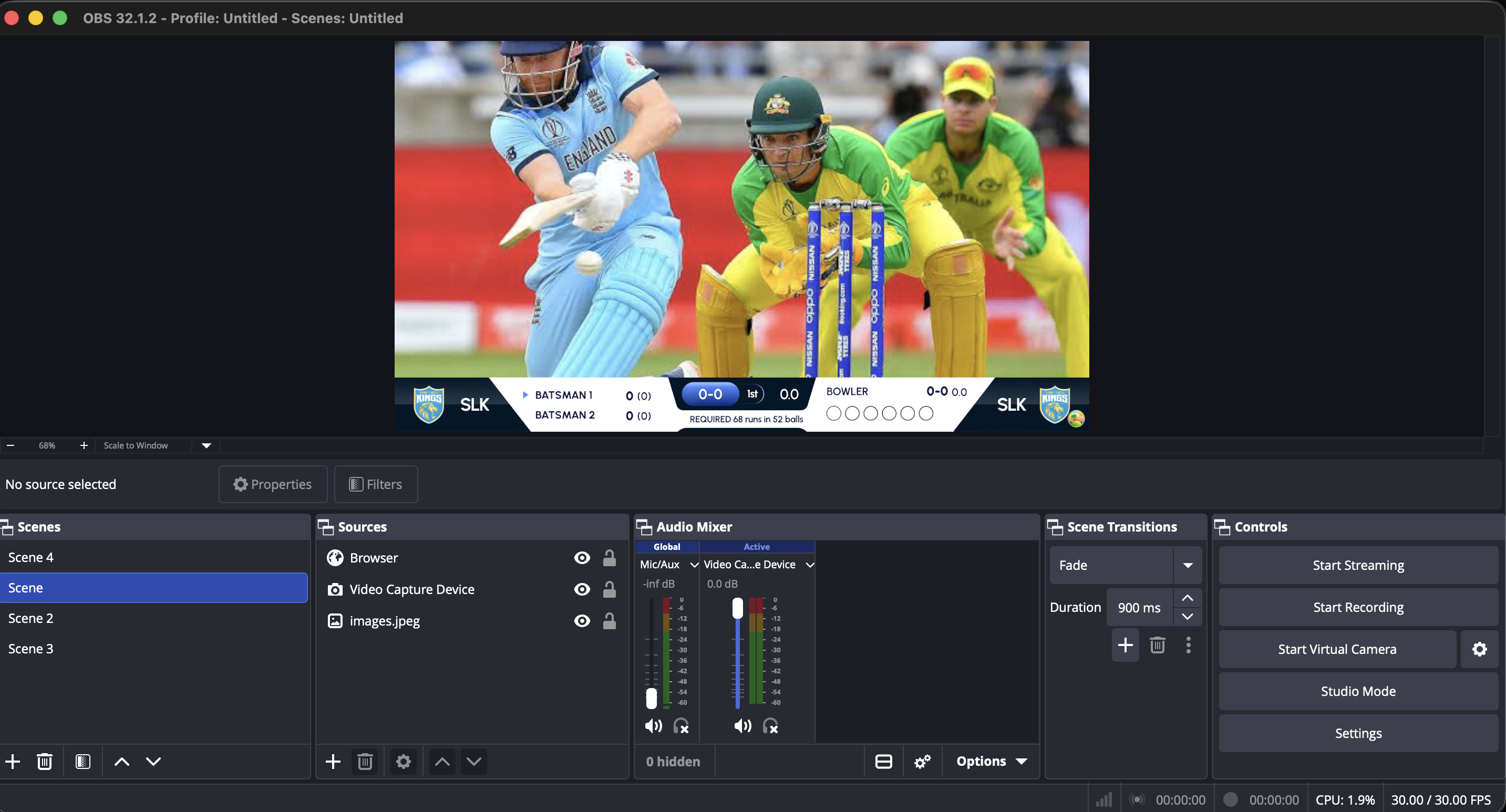Open transition properties three-dot menu

click(x=1189, y=645)
